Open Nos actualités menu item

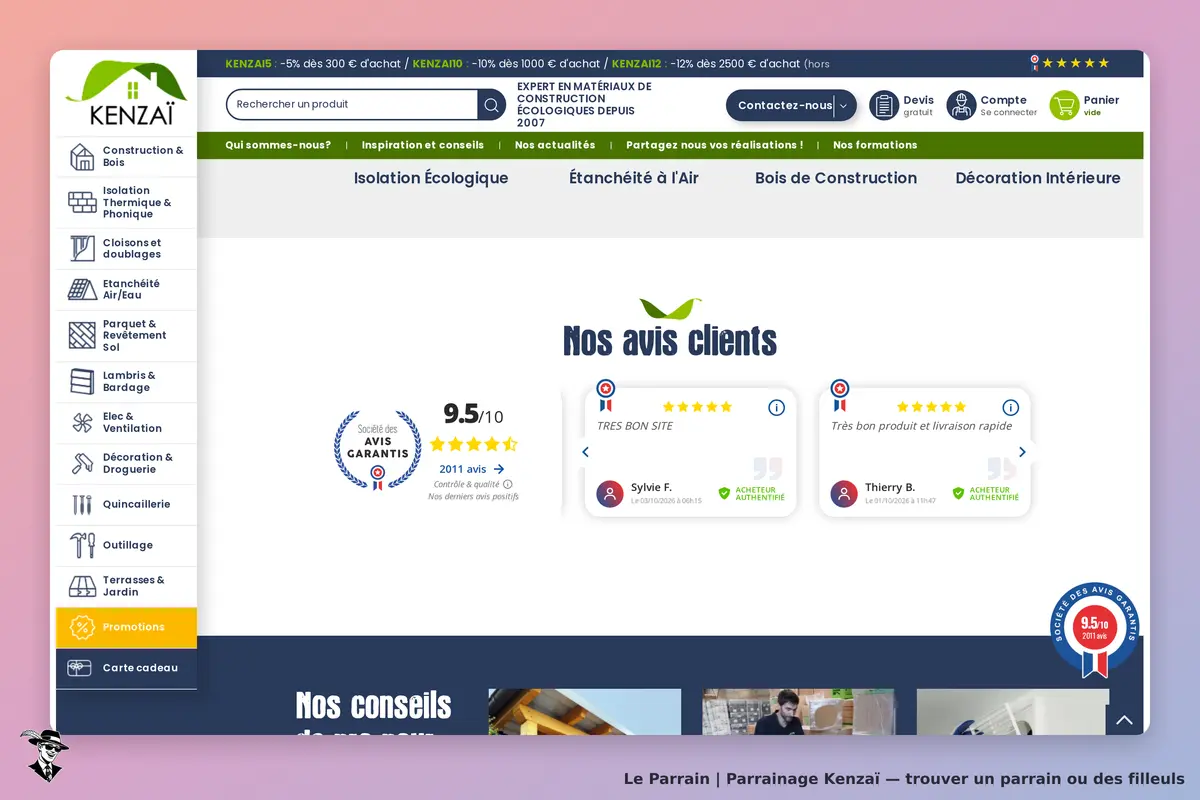[555, 145]
